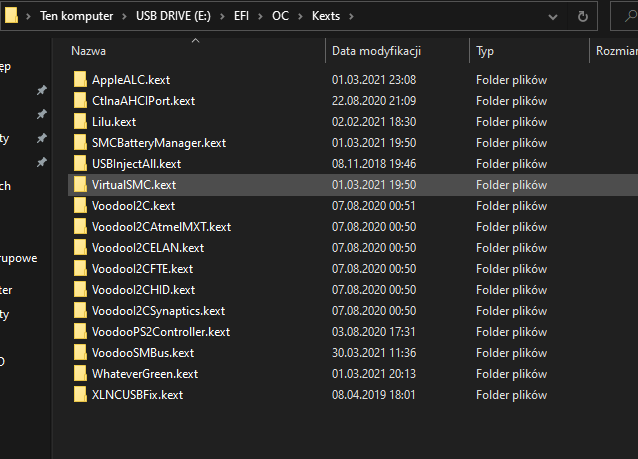Select XLNCUSBFix.kext file name
Viewport: 638px width, 459px height.
pos(138,395)
